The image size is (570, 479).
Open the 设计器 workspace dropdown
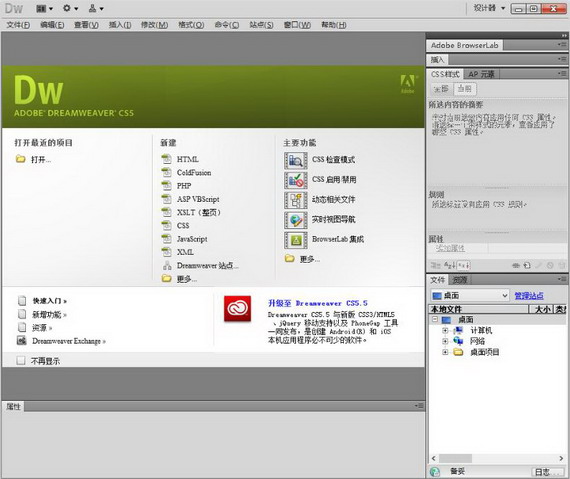click(x=489, y=8)
